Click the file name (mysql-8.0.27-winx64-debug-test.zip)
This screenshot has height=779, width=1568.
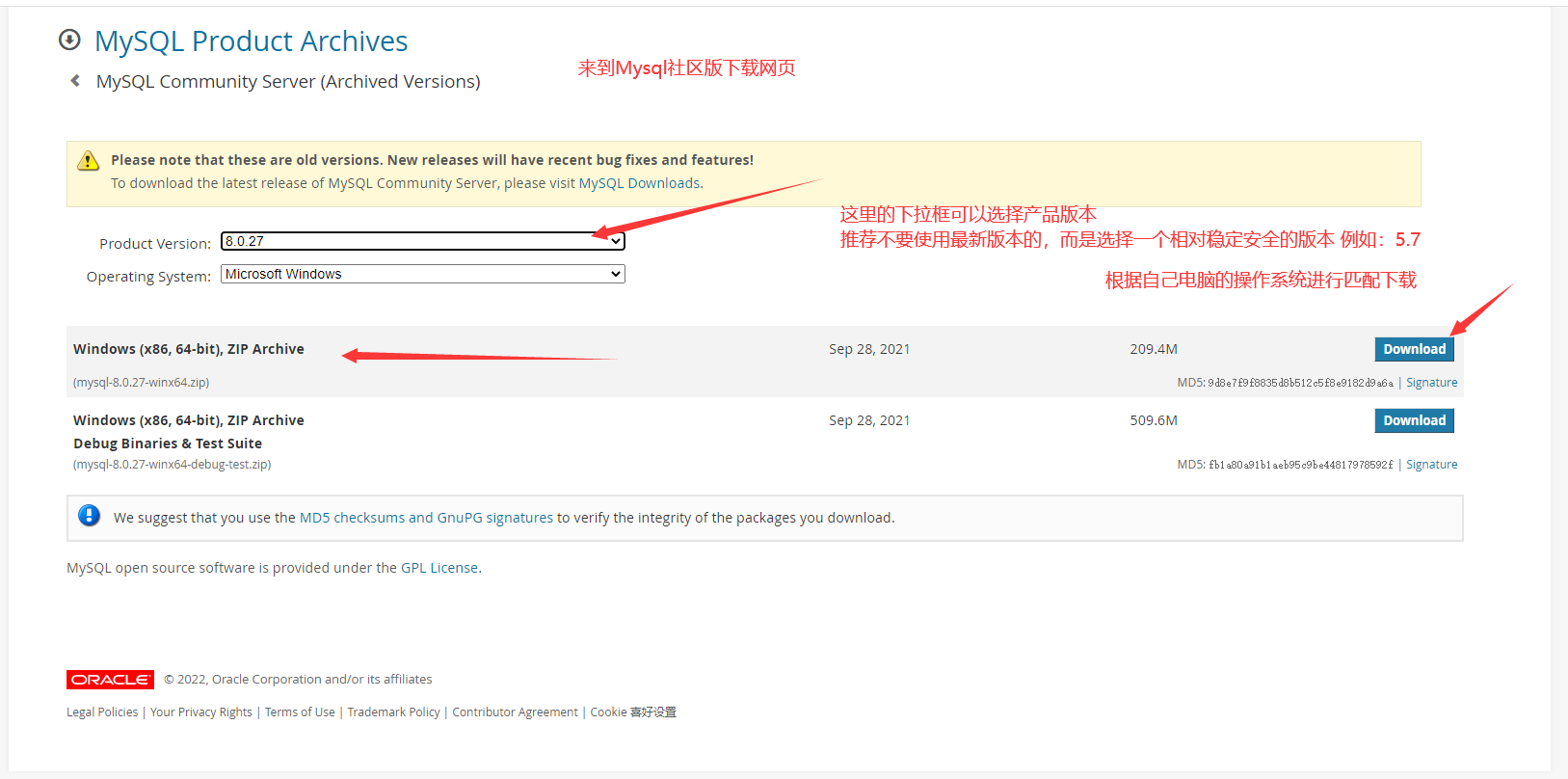(173, 465)
